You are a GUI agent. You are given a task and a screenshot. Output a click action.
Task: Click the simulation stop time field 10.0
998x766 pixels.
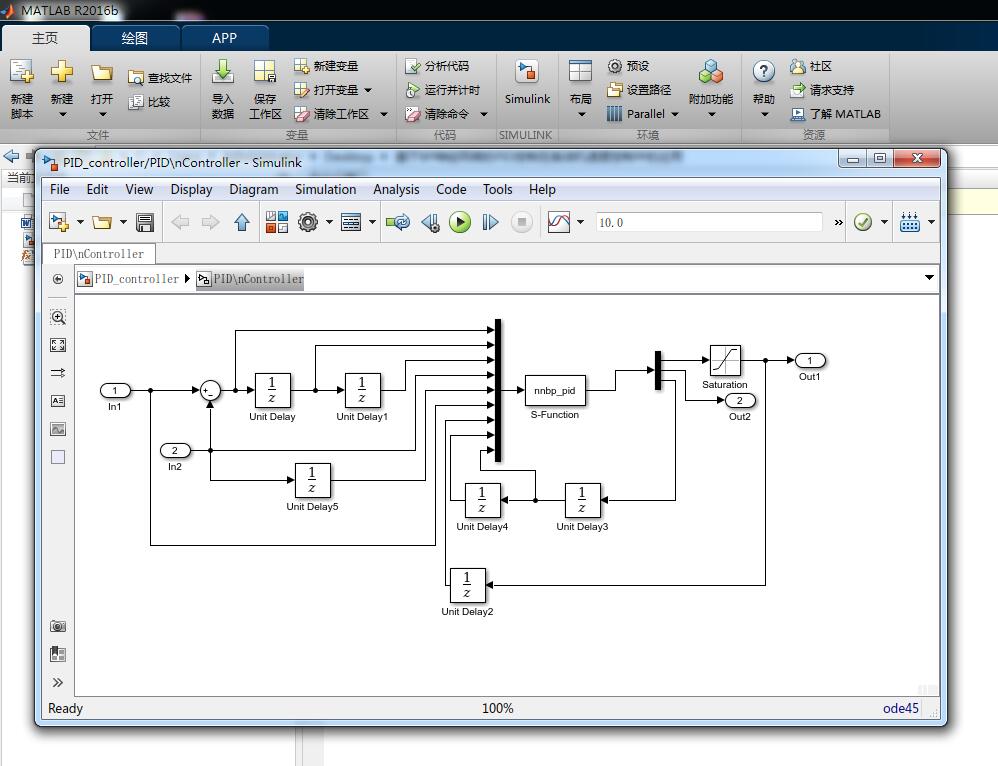[709, 222]
